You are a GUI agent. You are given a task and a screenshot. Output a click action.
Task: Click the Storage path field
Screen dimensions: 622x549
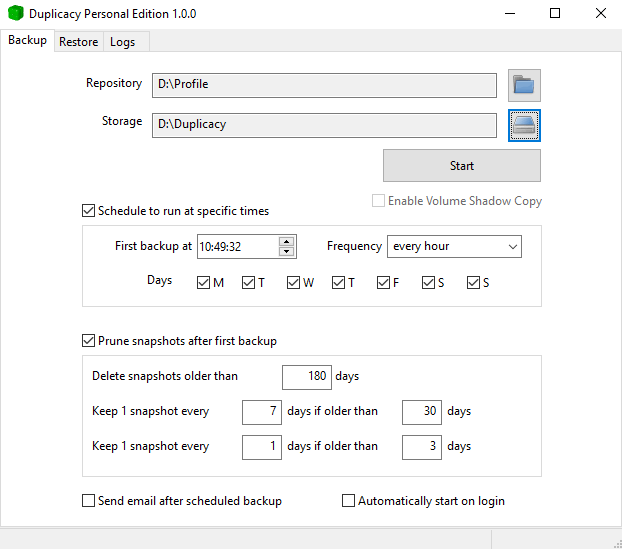coord(324,125)
